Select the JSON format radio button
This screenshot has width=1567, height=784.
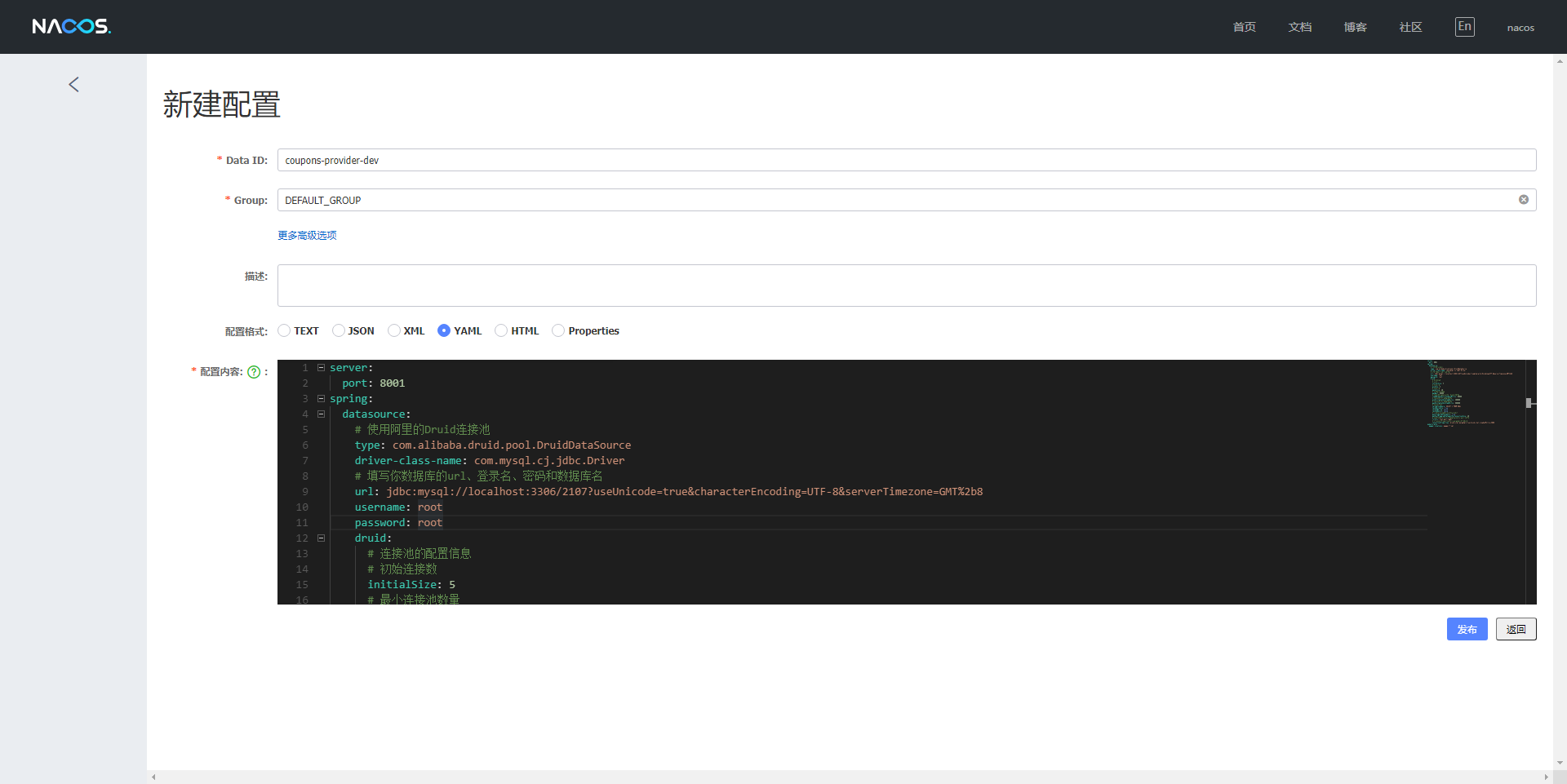click(x=339, y=330)
